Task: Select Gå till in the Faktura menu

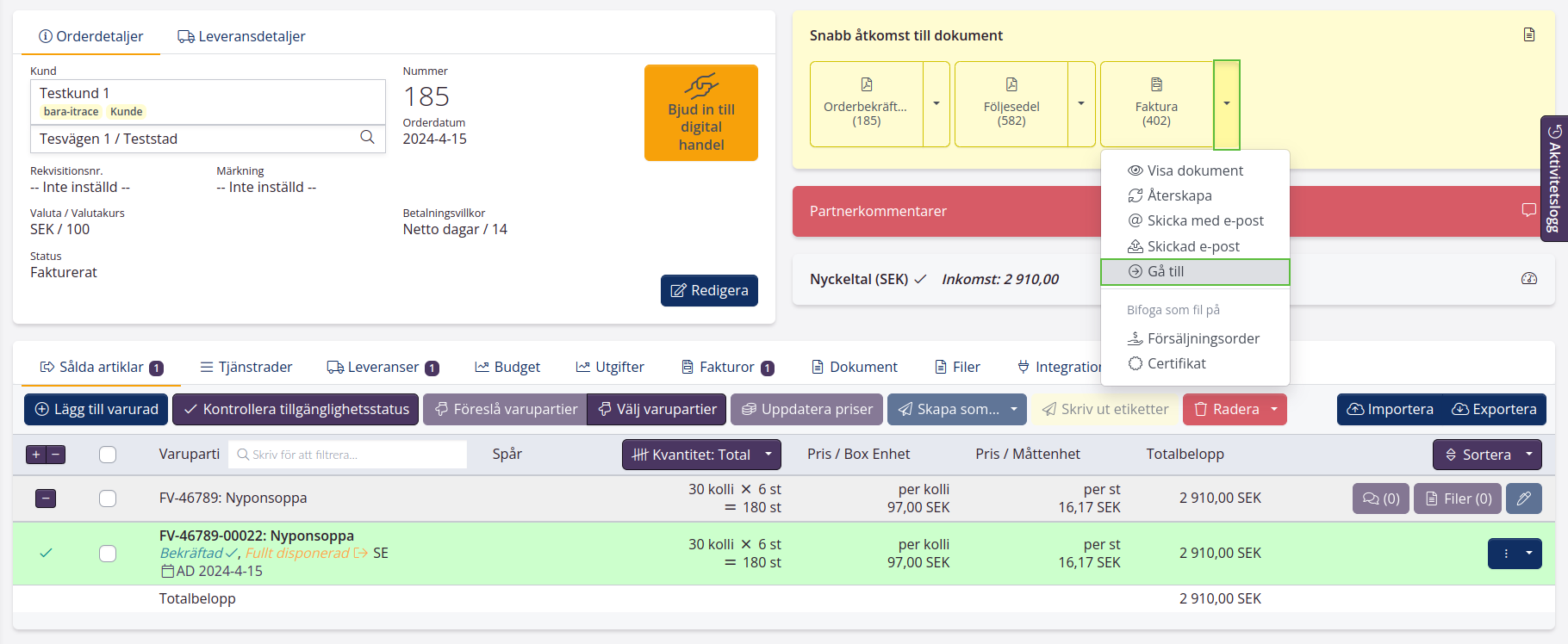Action: 1194,271
